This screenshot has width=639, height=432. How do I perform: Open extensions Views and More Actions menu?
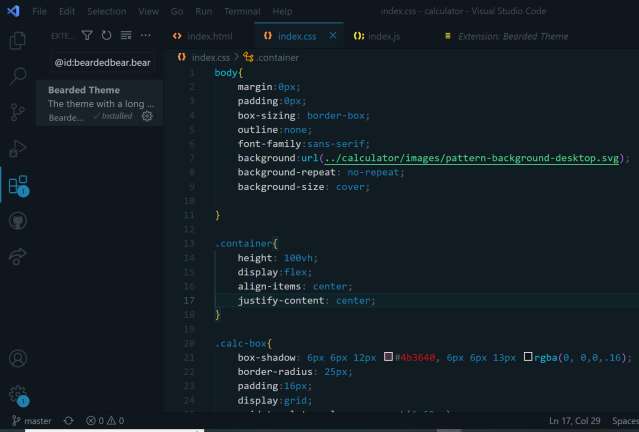click(x=145, y=35)
